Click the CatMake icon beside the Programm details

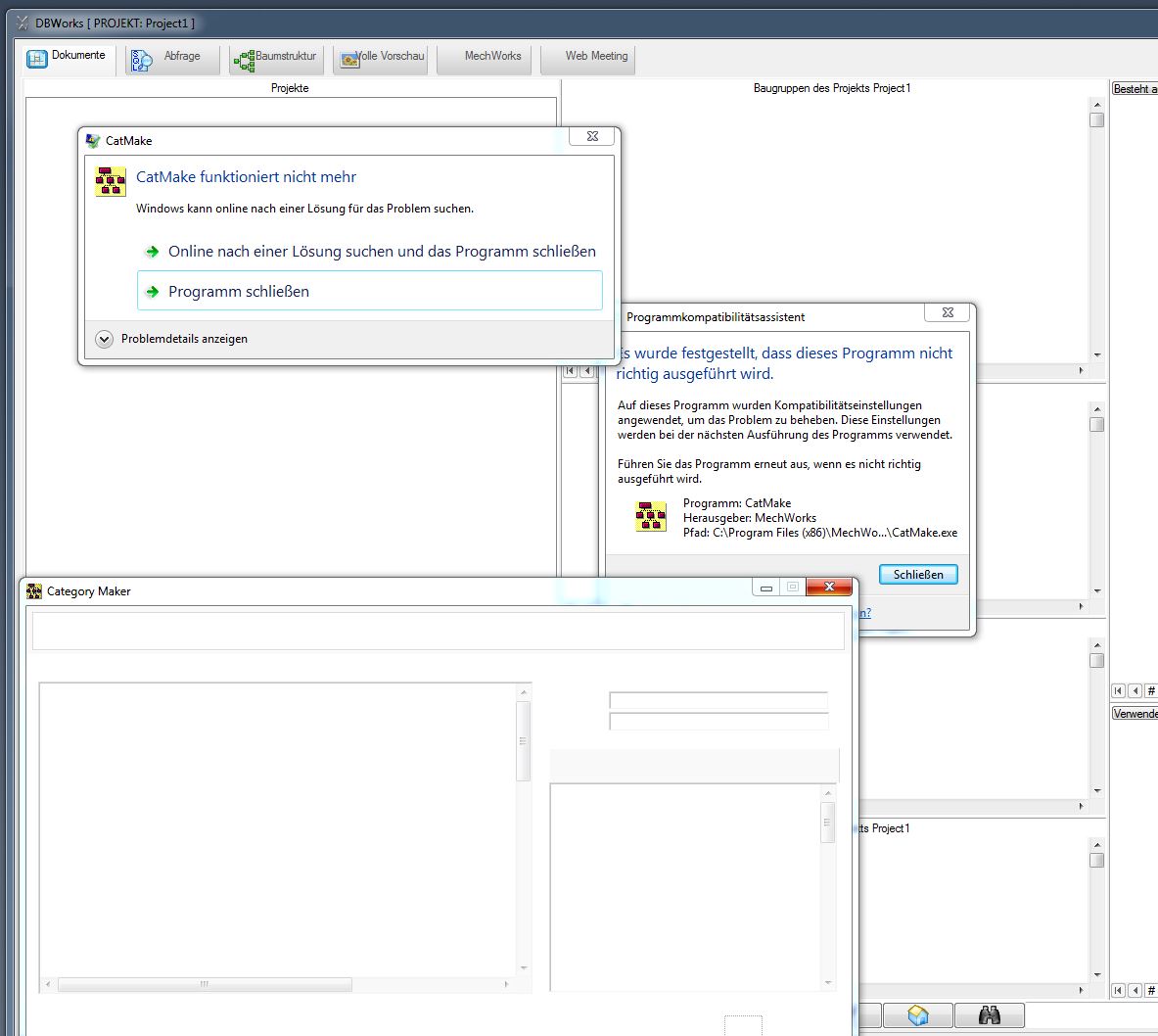[651, 516]
